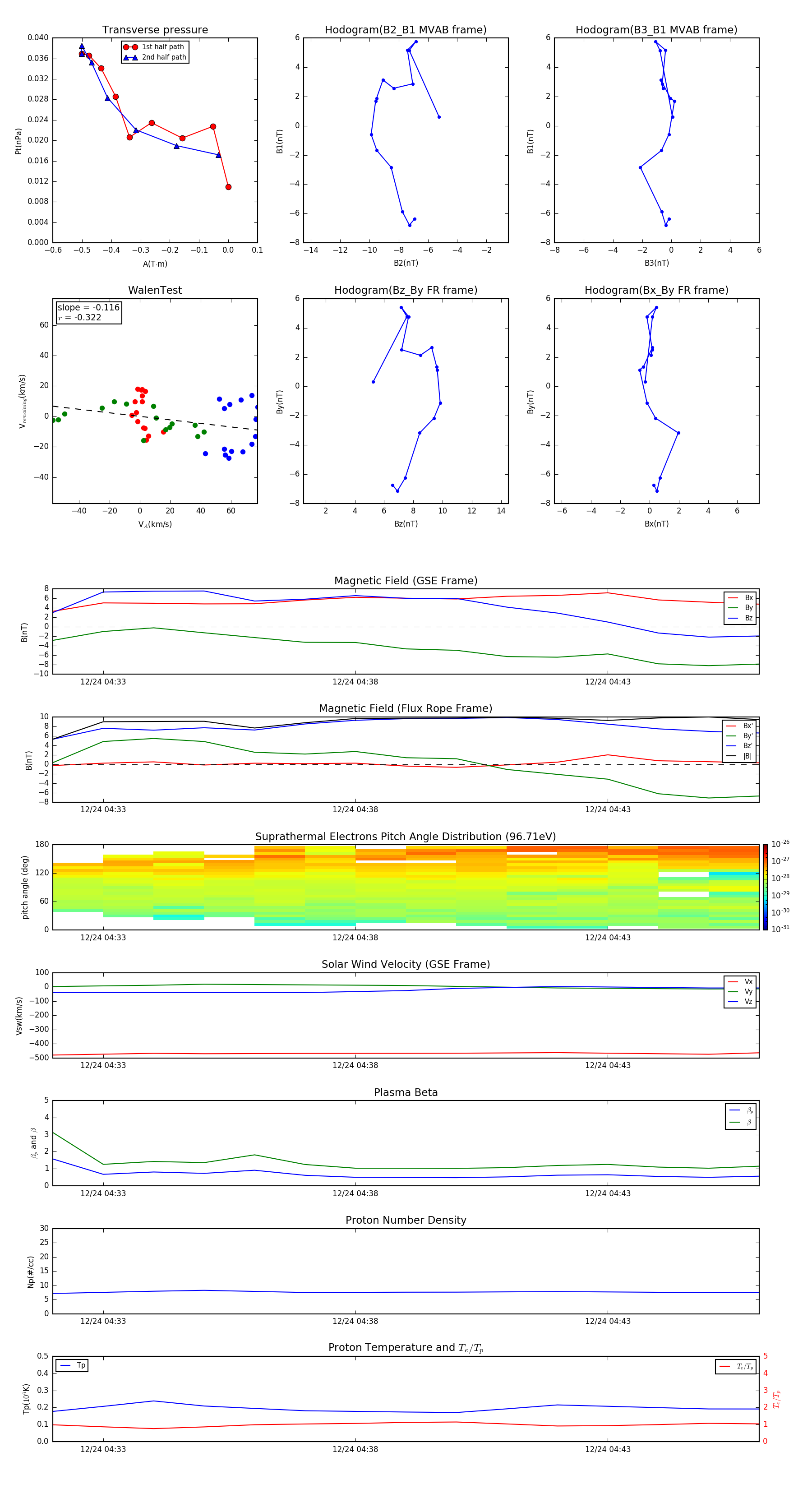Click '12/24 04:43' tick under Proton Temperature plot
The height and width of the screenshot is (1489, 812).
[607, 1449]
